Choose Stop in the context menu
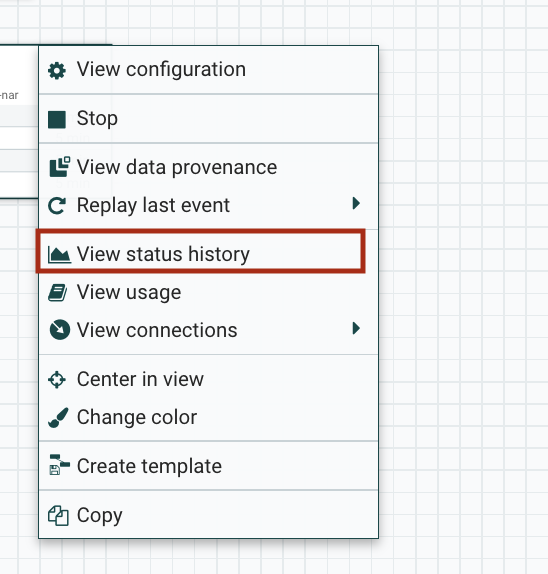The image size is (548, 574). 208,119
